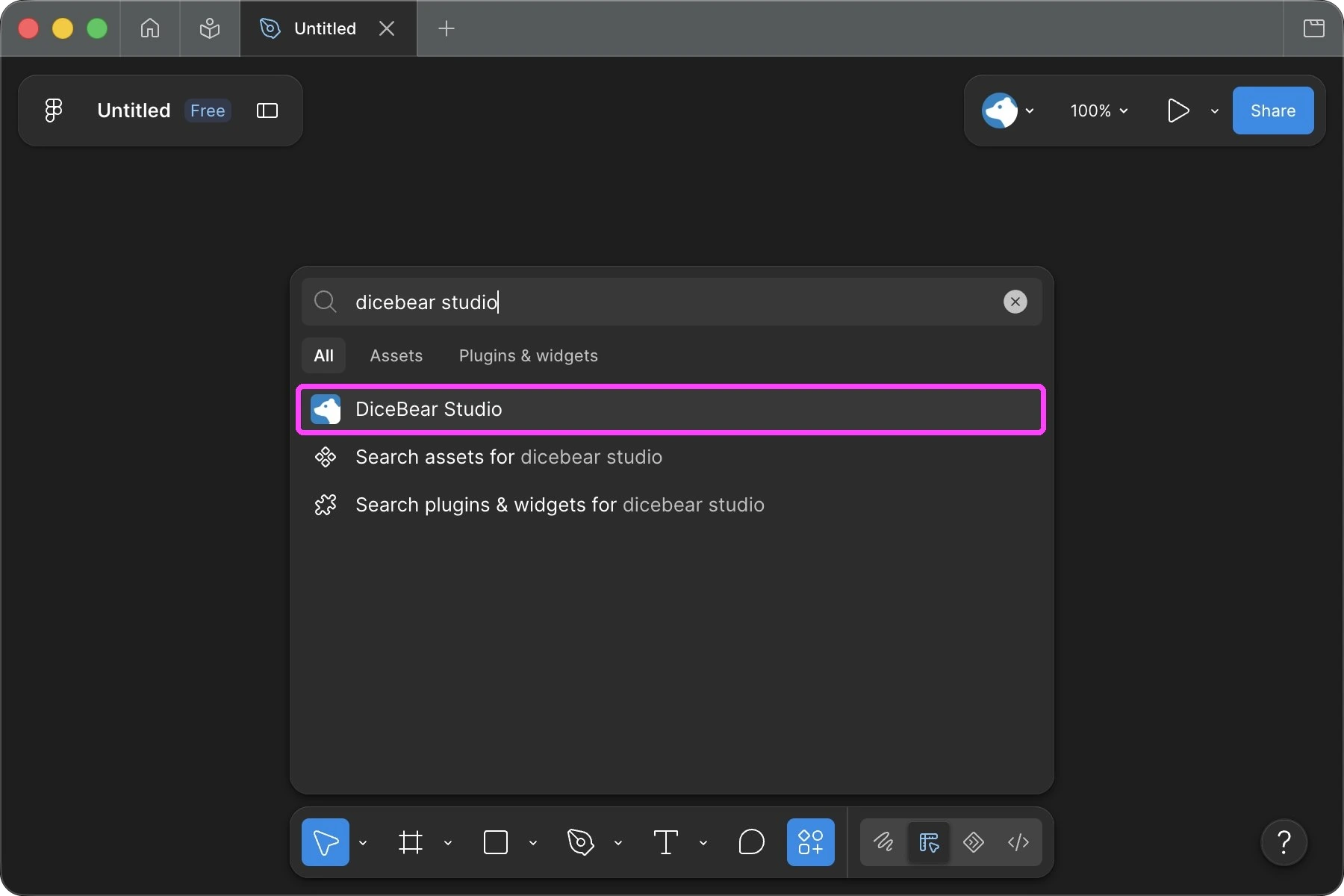Expand the Pen tool options chevron

point(618,843)
